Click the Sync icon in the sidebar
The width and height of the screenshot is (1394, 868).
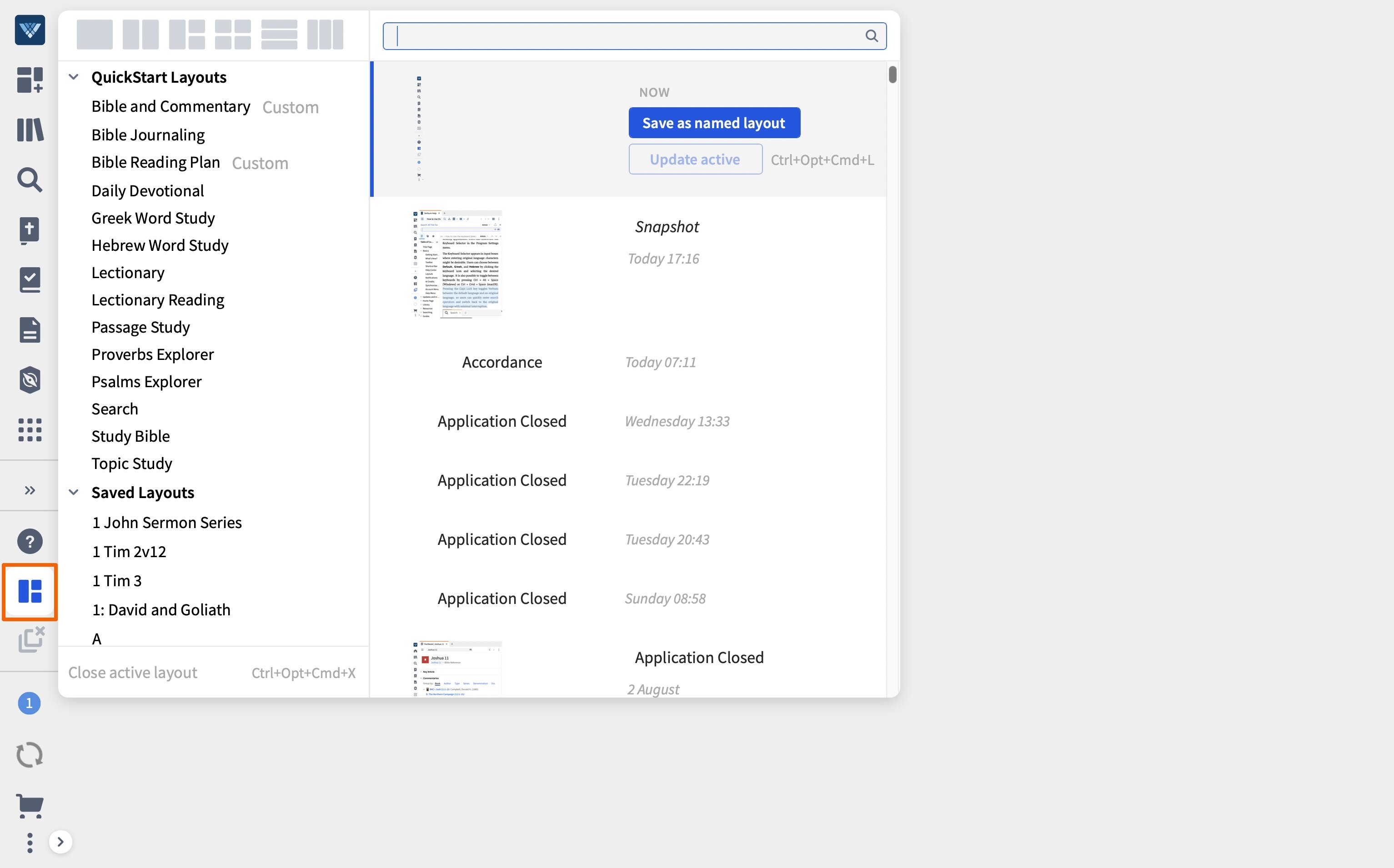point(29,754)
